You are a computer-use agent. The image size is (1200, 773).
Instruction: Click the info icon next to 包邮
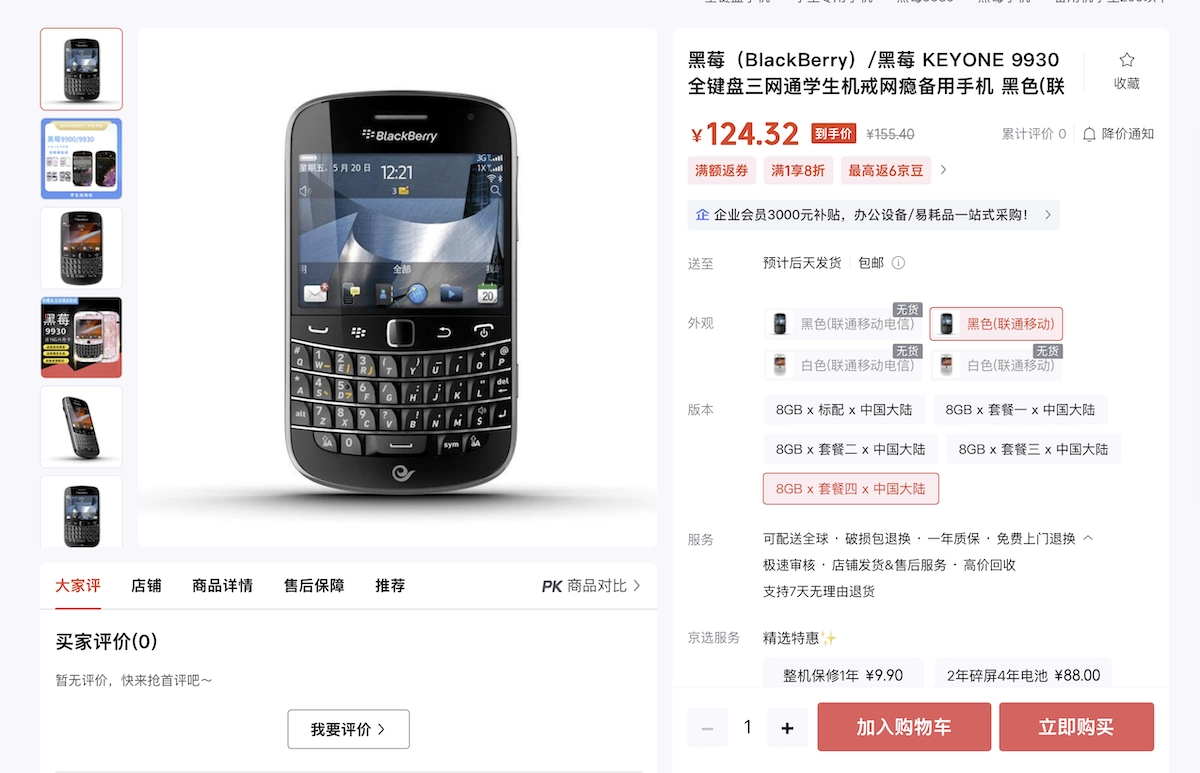coord(898,263)
